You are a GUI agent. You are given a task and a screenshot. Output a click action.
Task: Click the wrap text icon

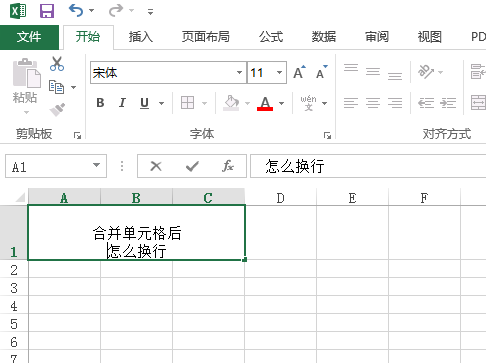478,72
